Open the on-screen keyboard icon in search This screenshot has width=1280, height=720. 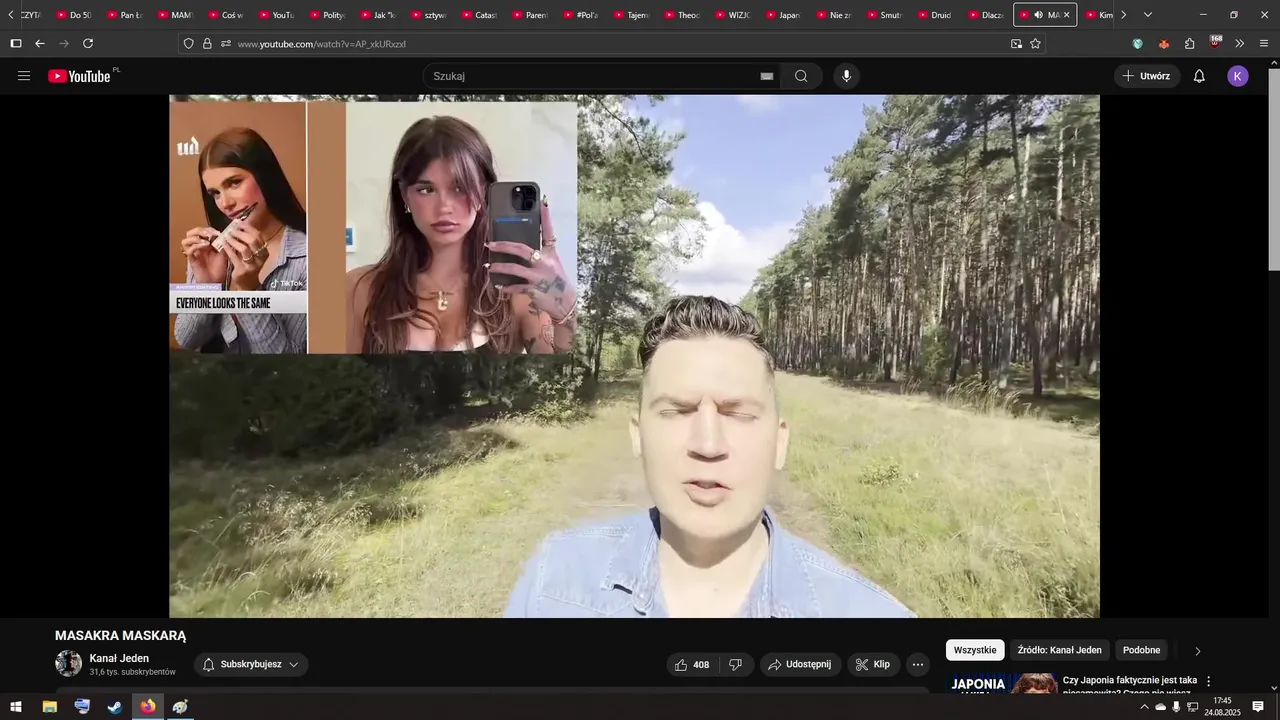[x=767, y=76]
